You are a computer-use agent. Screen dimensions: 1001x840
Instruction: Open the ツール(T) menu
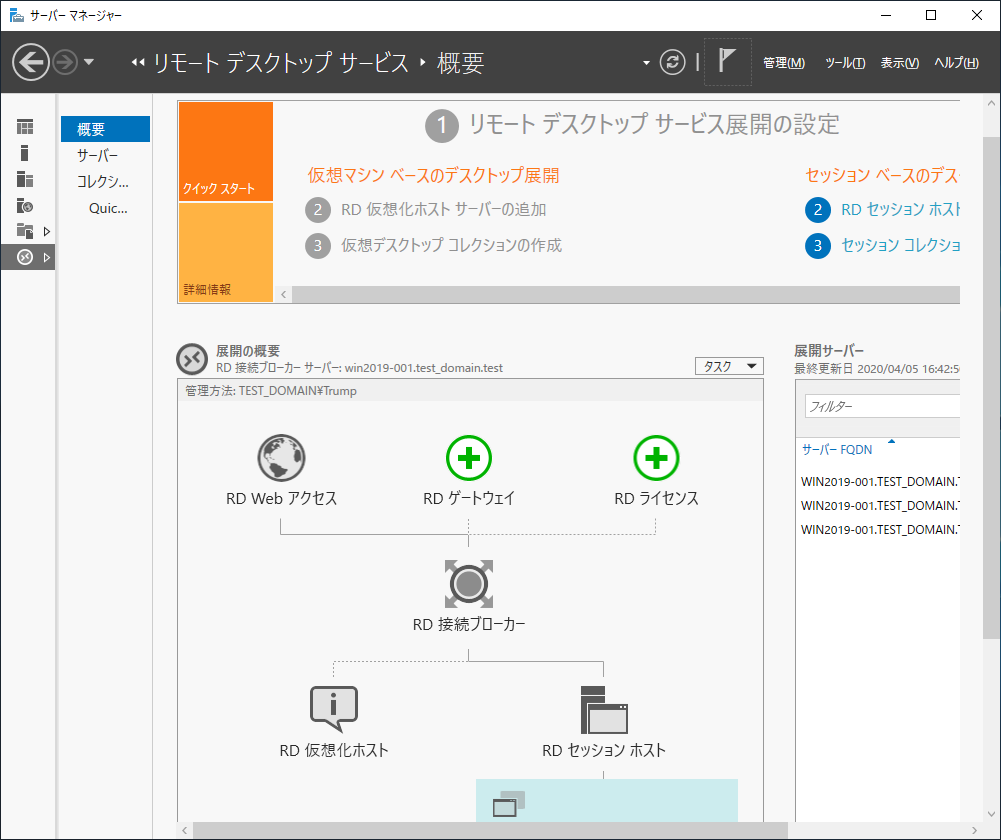[845, 63]
